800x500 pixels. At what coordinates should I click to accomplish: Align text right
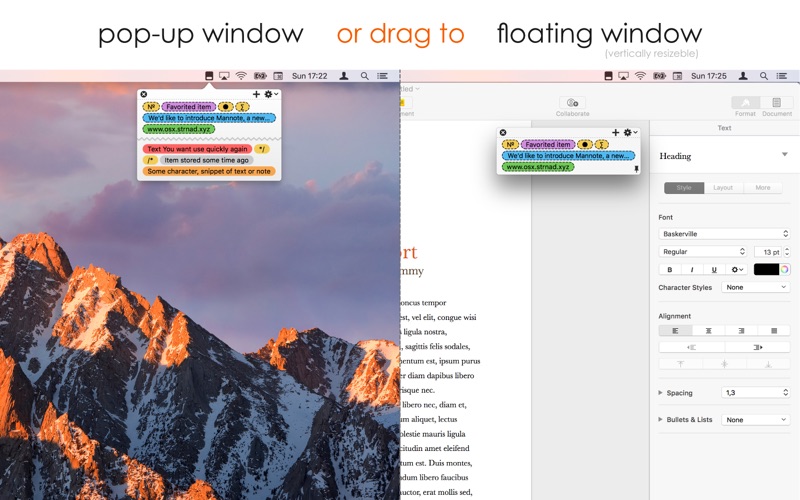point(741,331)
